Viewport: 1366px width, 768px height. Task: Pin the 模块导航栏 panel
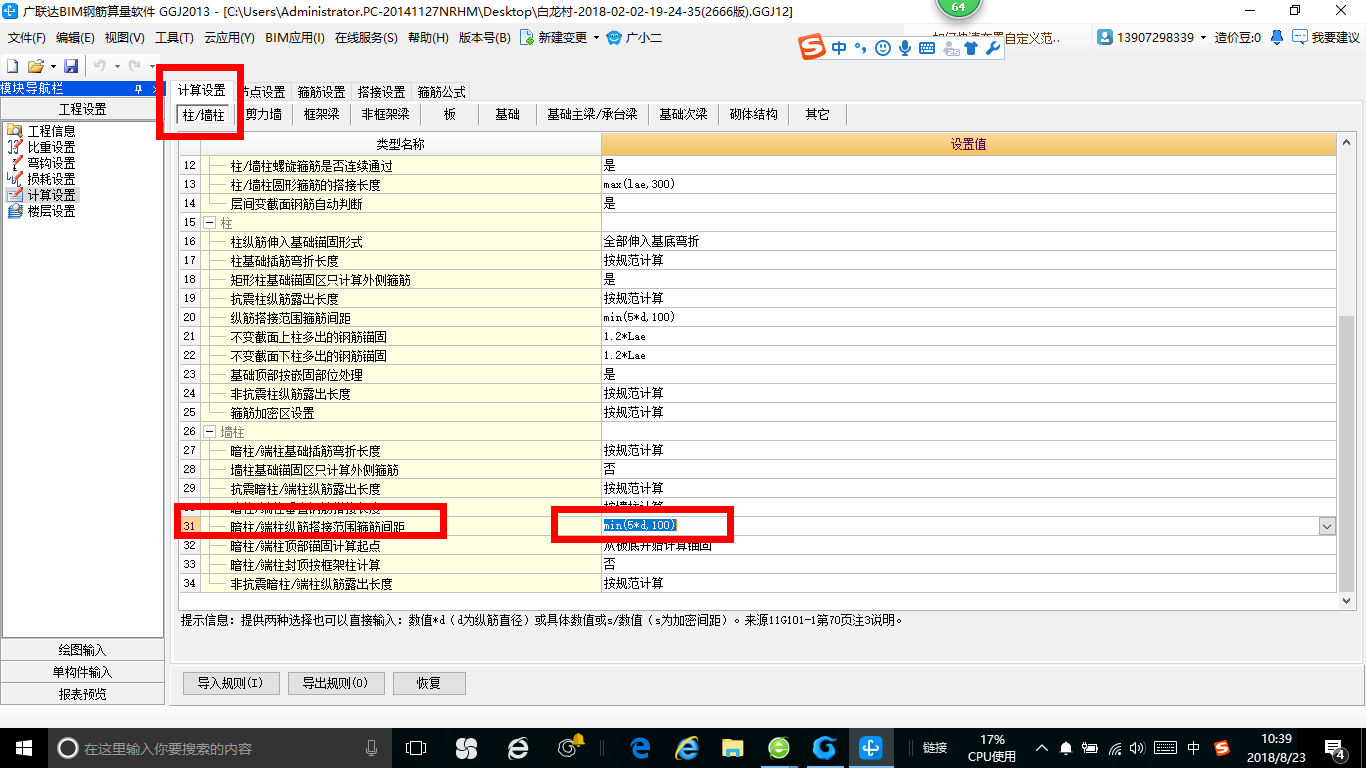[x=138, y=89]
